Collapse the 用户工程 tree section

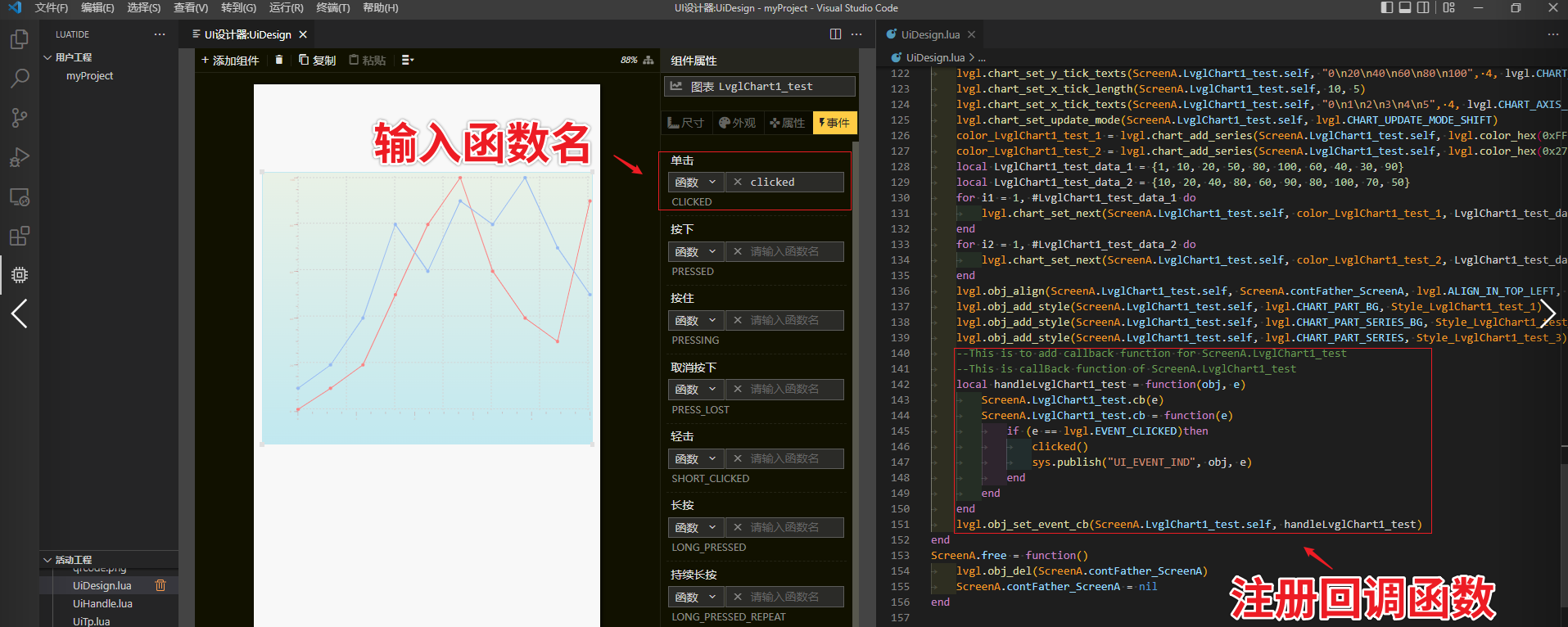(x=47, y=57)
